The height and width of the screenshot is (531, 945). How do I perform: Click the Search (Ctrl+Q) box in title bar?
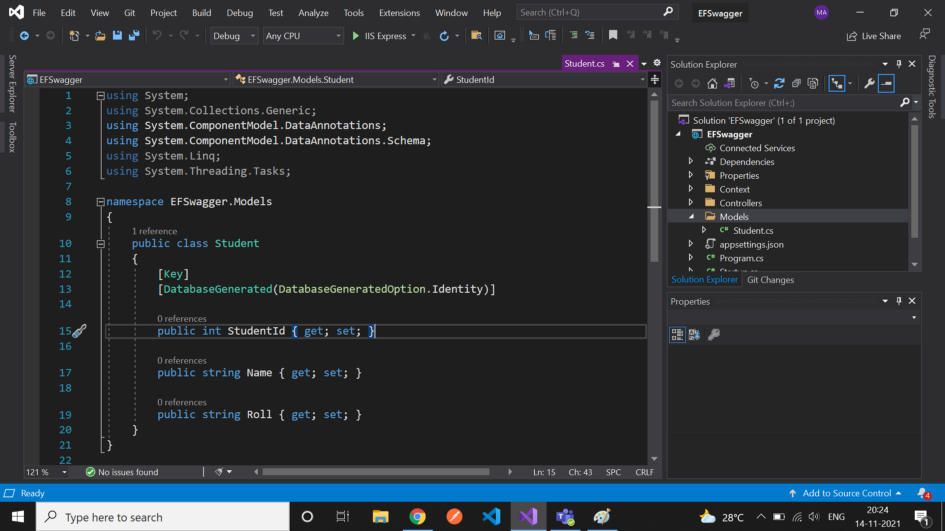(x=597, y=12)
